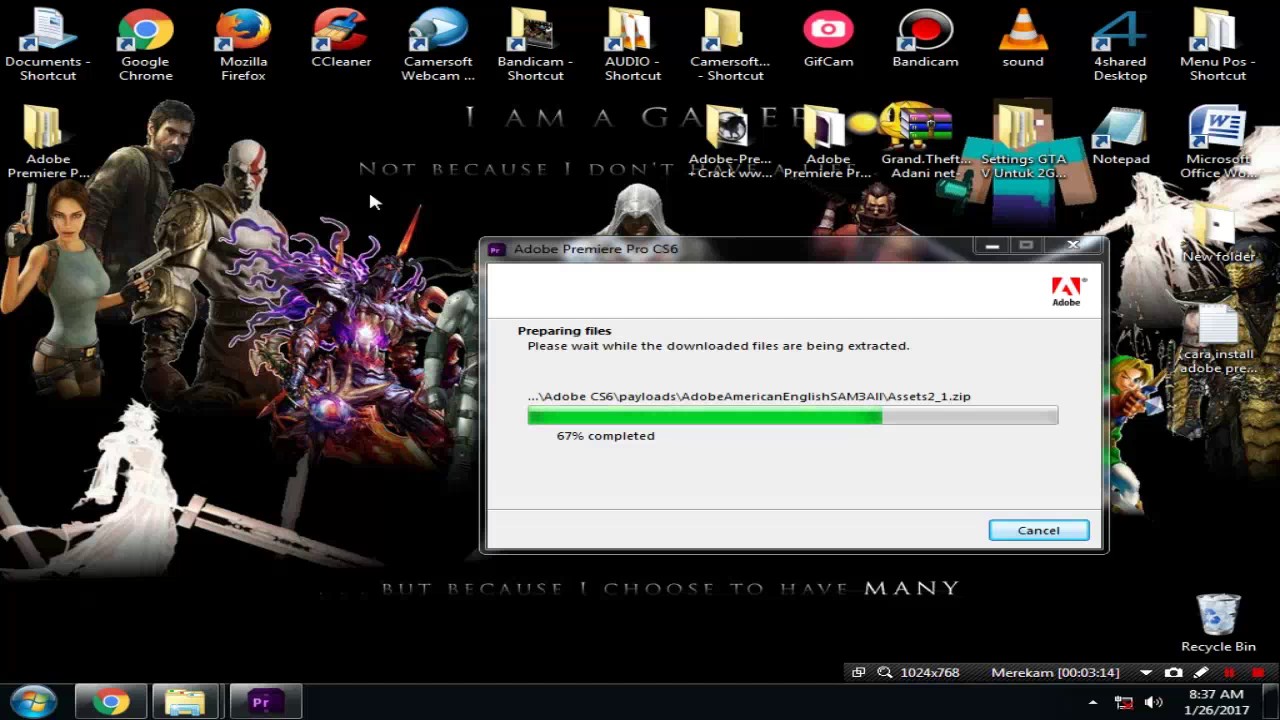Select the 'cara install adobe pre...' text file

(1217, 340)
